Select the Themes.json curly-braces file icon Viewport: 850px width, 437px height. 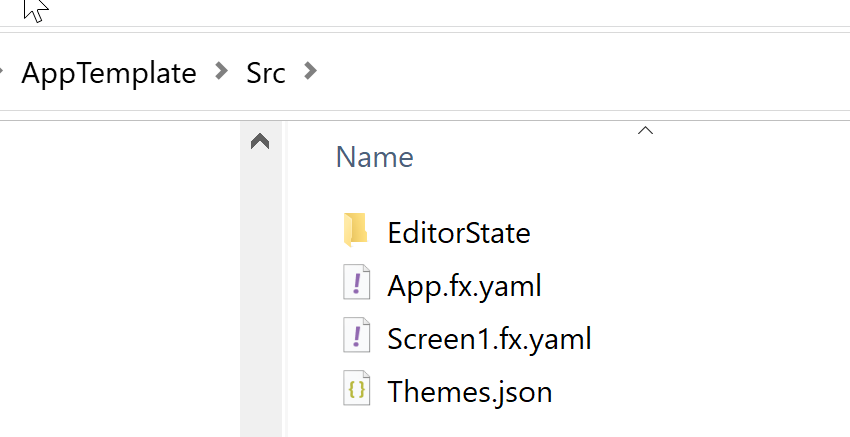pyautogui.click(x=356, y=388)
